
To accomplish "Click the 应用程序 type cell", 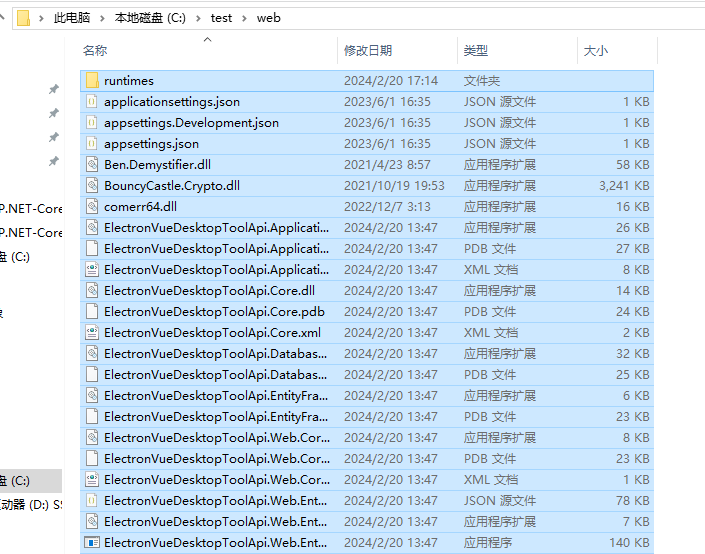I will [x=488, y=542].
